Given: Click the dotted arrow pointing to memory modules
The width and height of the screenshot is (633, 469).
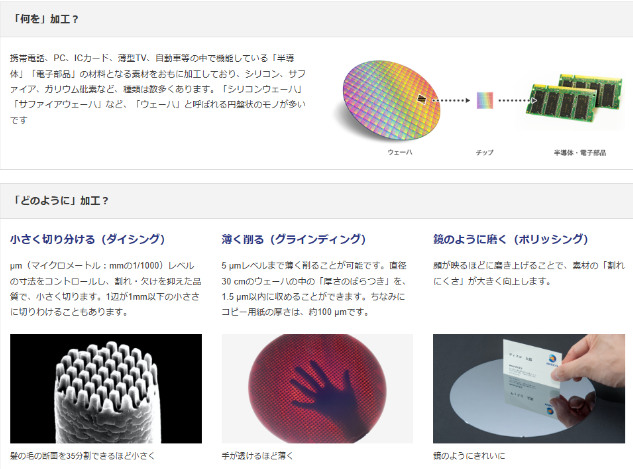Looking at the screenshot, I should tap(525, 100).
